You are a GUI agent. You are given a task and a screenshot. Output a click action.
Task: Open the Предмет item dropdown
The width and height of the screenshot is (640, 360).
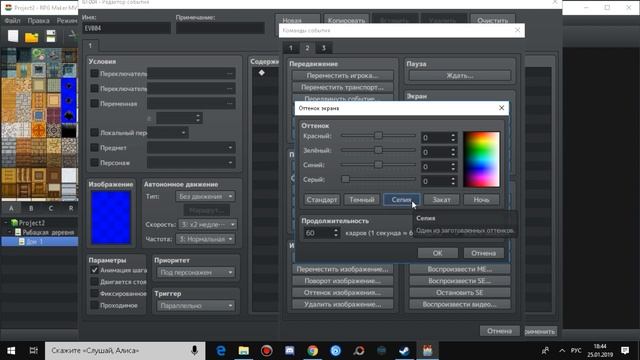pyautogui.click(x=191, y=148)
